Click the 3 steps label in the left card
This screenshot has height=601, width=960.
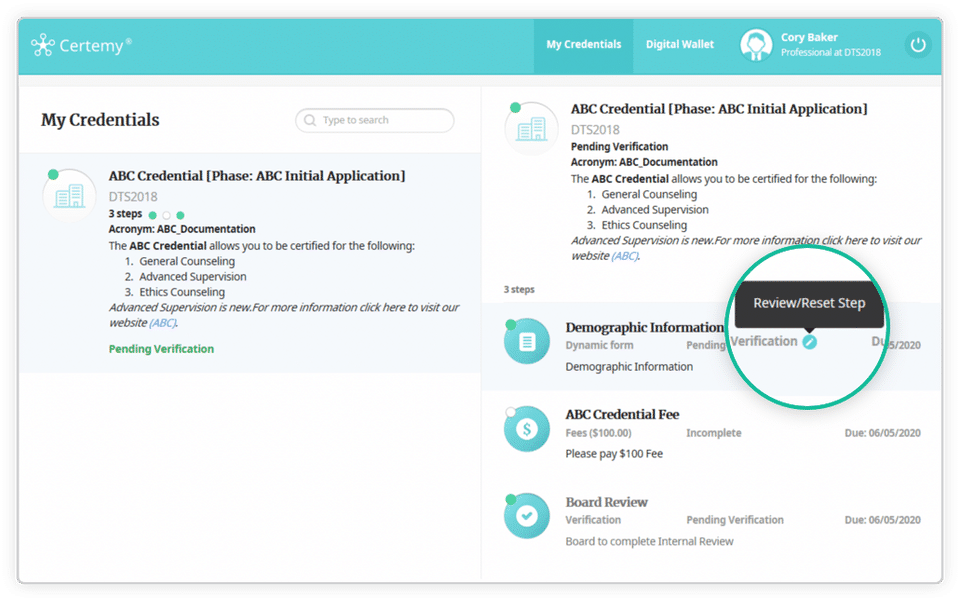pos(125,214)
